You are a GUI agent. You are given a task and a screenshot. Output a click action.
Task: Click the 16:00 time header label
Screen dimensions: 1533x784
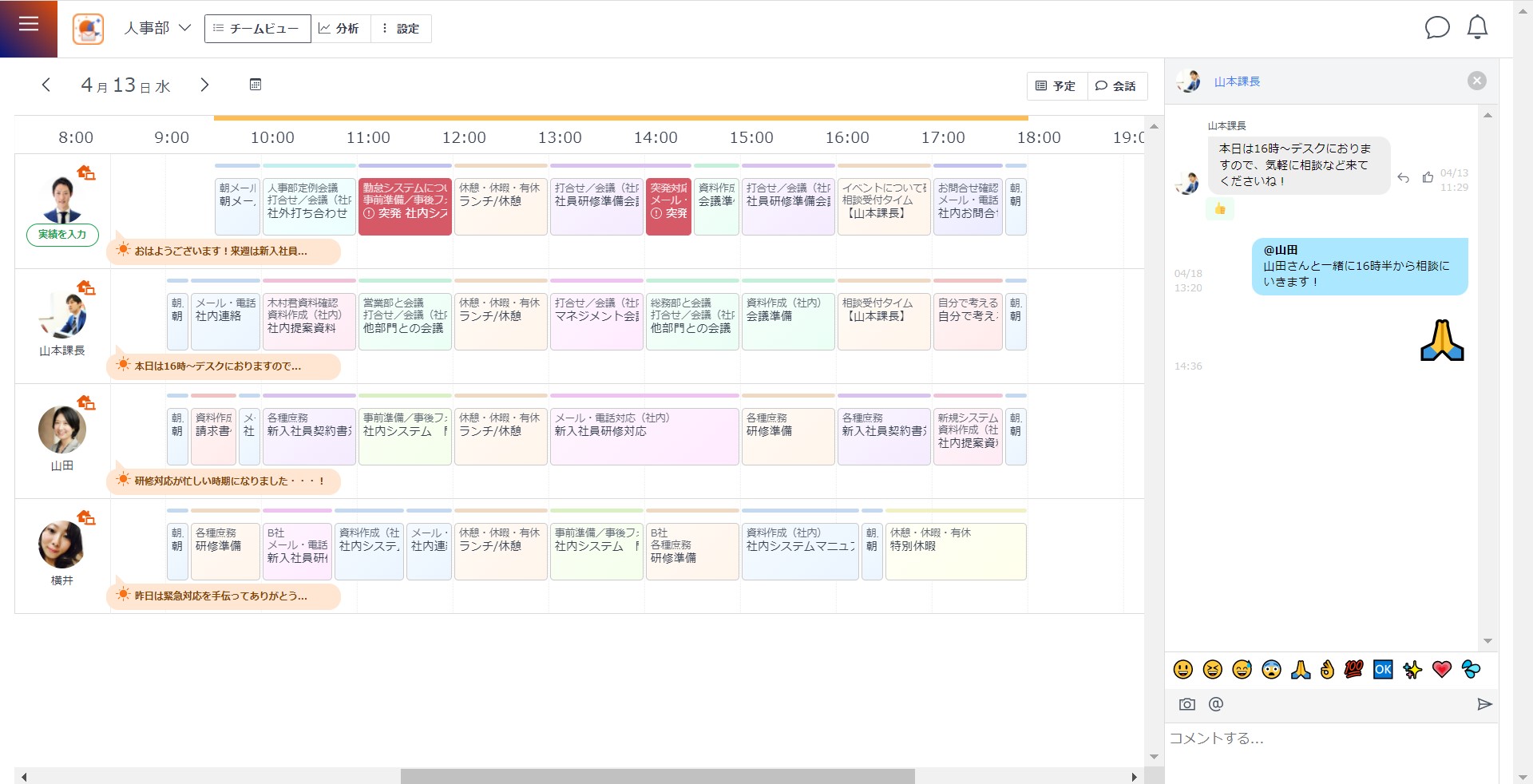coord(847,137)
